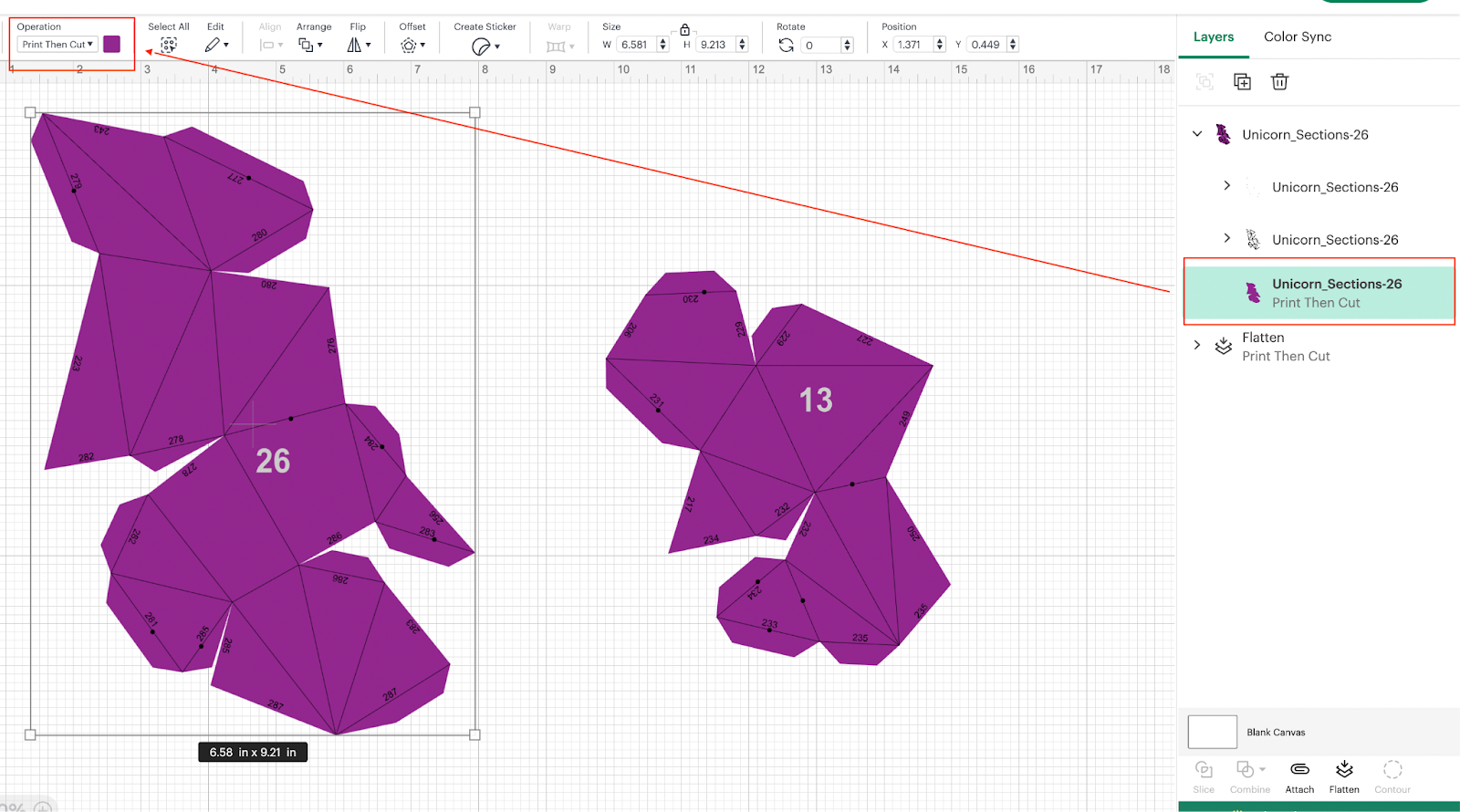Click the purple Operation color swatch
The height and width of the screenshot is (812, 1460).
(112, 44)
